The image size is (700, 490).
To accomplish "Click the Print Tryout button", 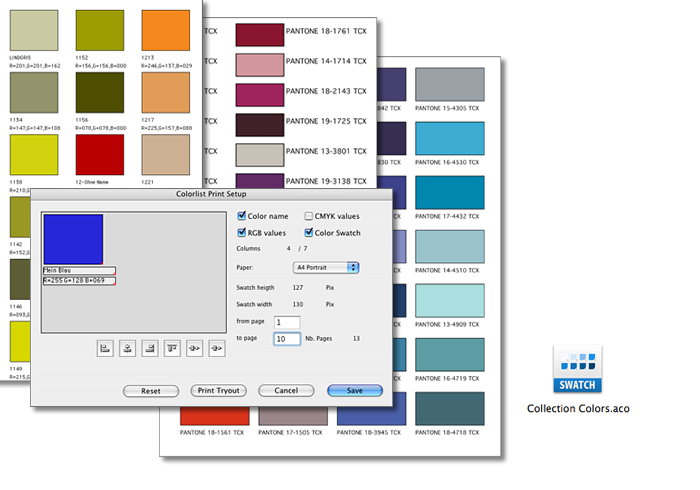I will (x=218, y=390).
